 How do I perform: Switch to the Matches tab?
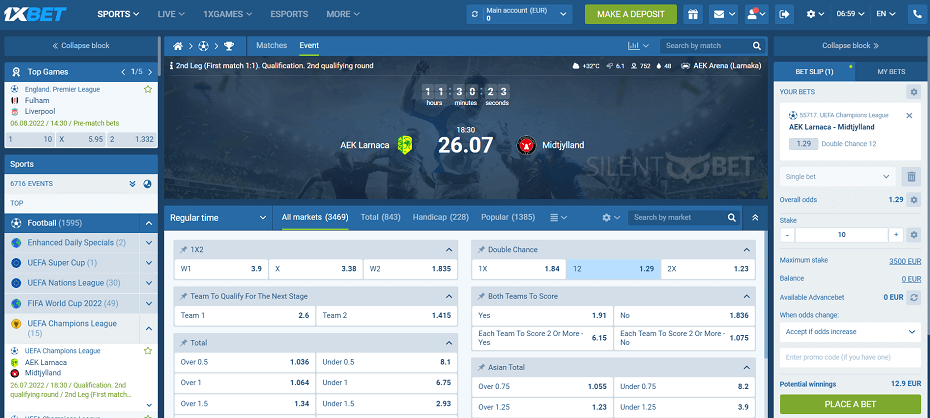tap(271, 46)
